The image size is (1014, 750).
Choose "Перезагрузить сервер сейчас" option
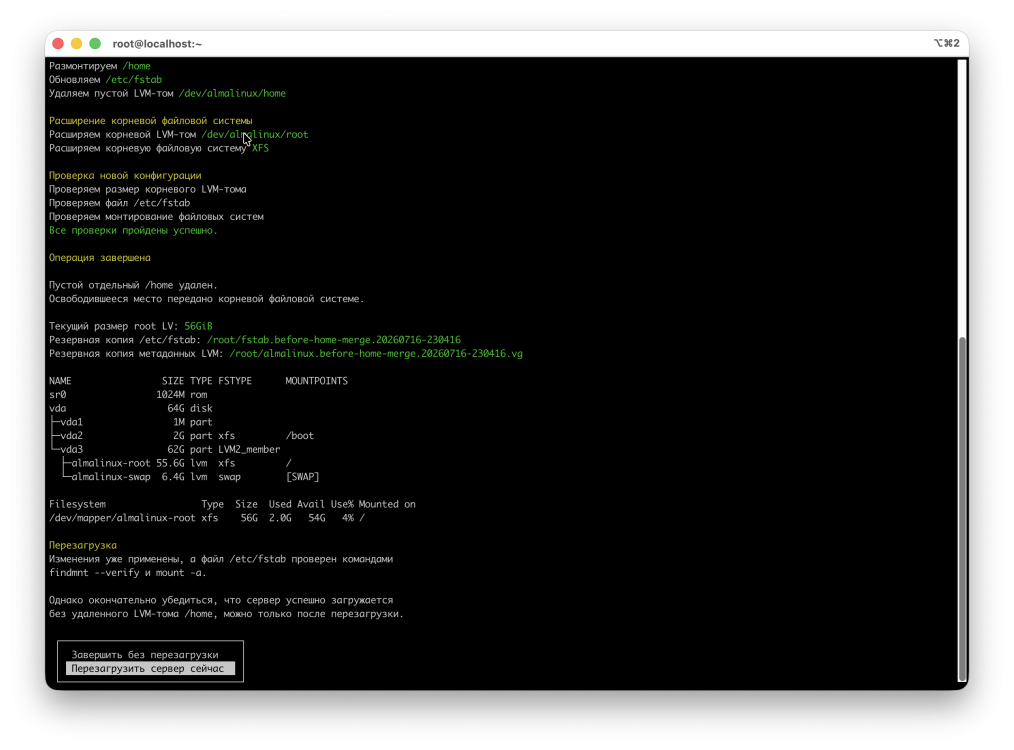pos(150,669)
